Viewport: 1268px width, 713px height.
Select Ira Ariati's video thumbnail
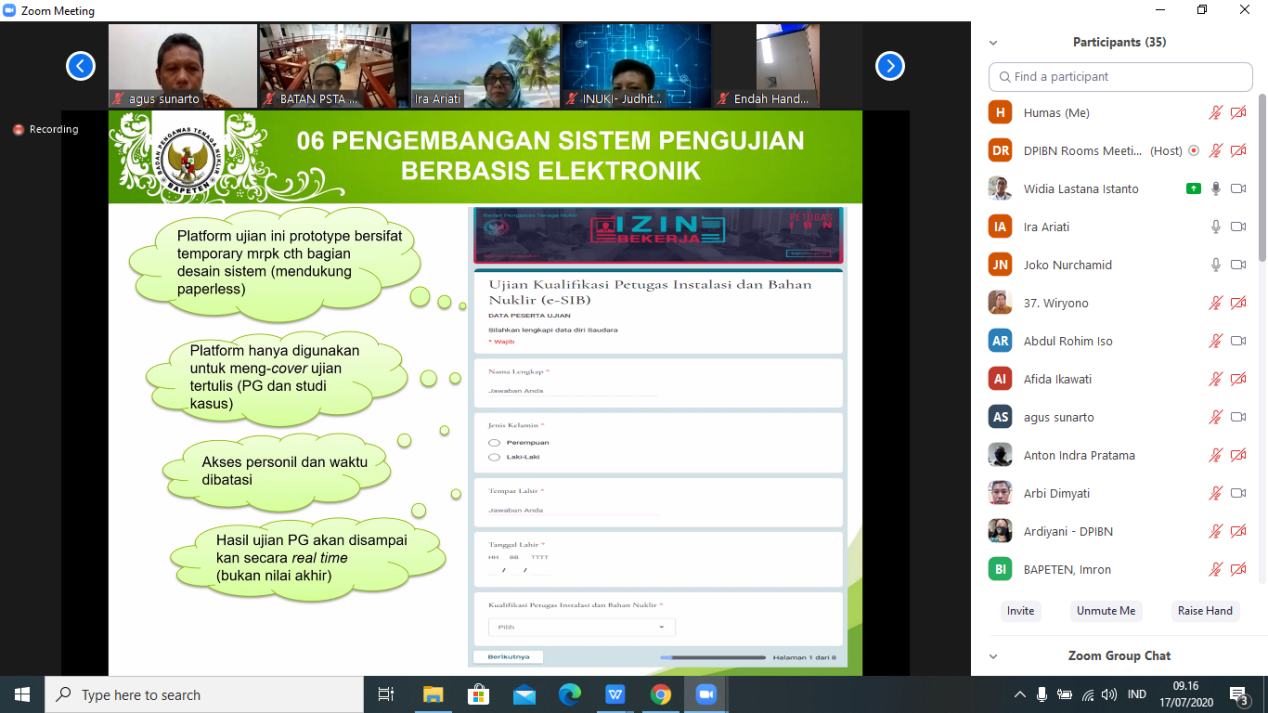click(x=486, y=66)
